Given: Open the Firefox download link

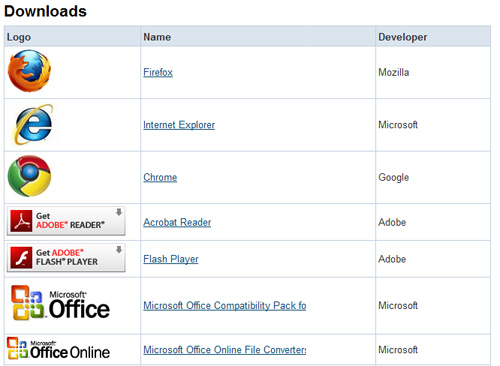Looking at the screenshot, I should [158, 72].
